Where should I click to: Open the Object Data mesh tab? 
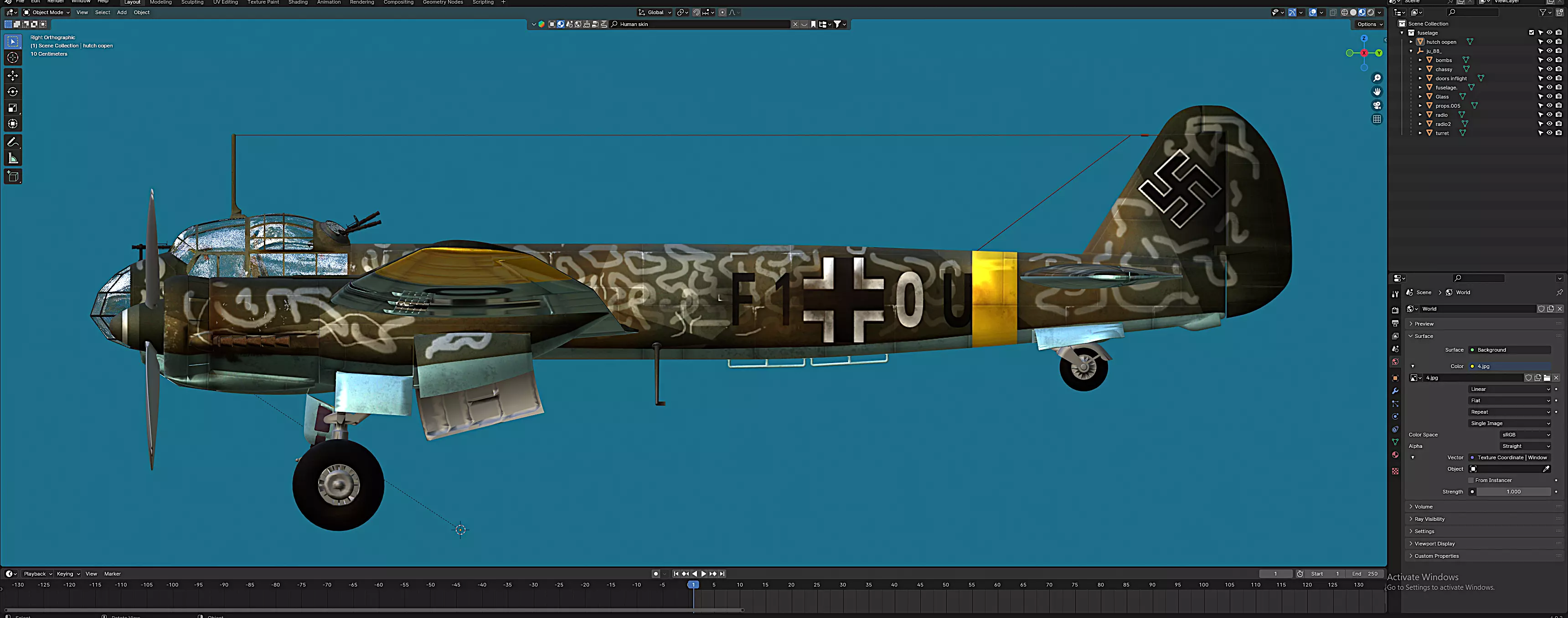pos(1395,442)
